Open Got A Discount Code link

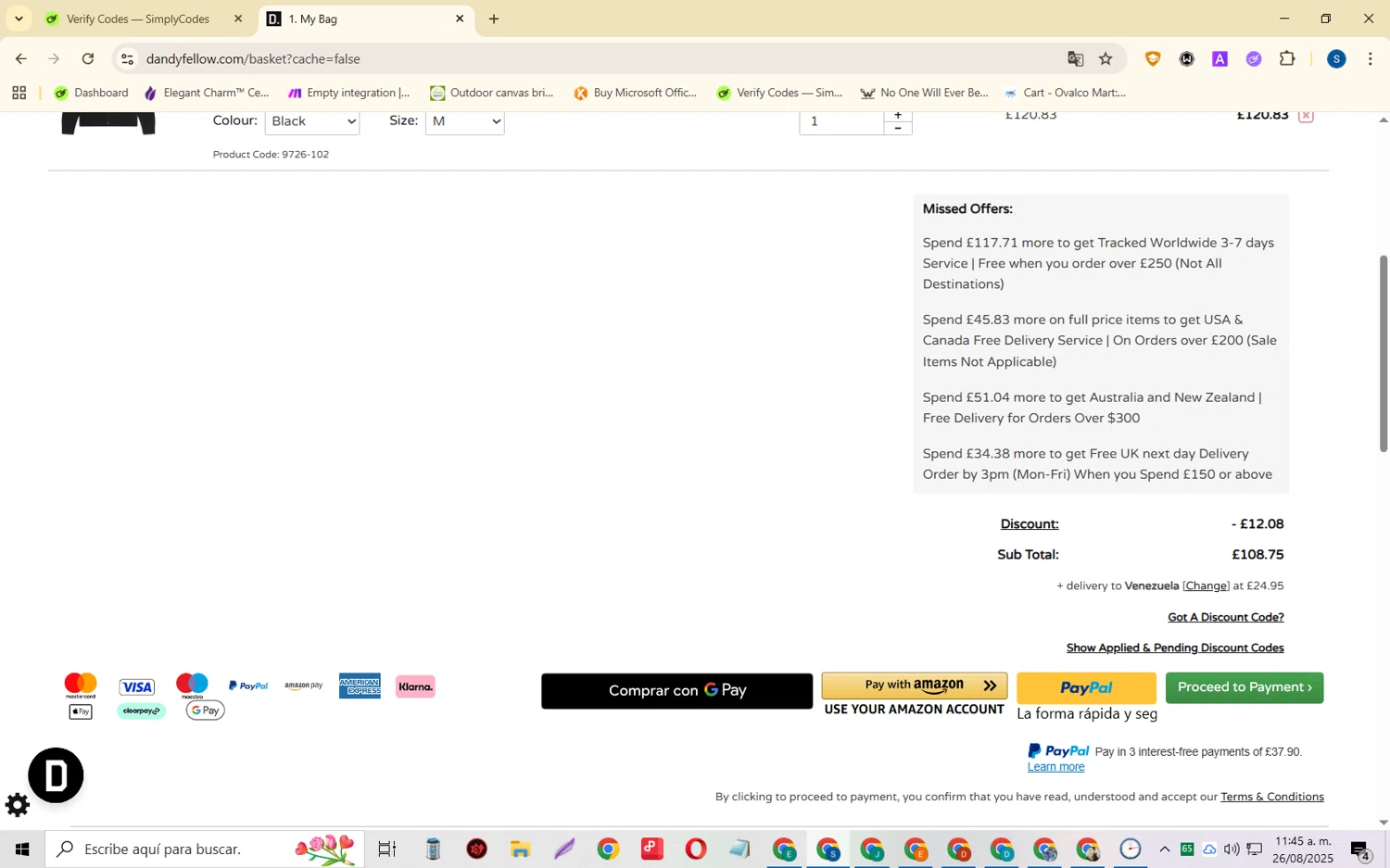(1225, 617)
